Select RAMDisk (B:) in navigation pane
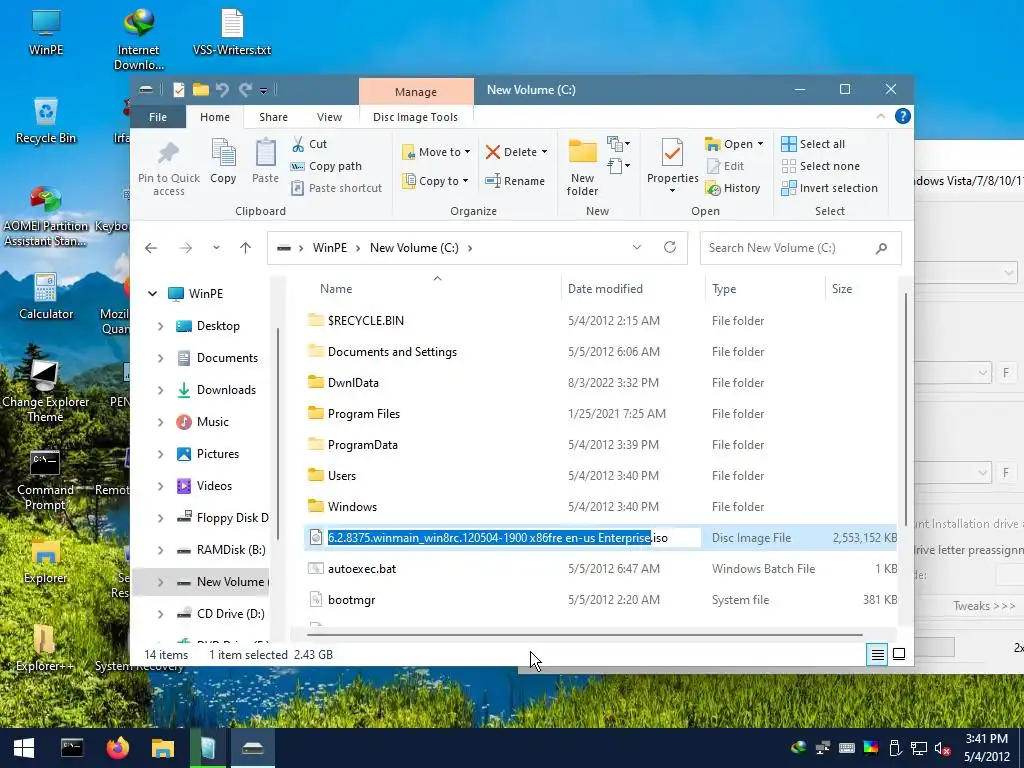Screen dimensions: 1024x768 [x=231, y=550]
